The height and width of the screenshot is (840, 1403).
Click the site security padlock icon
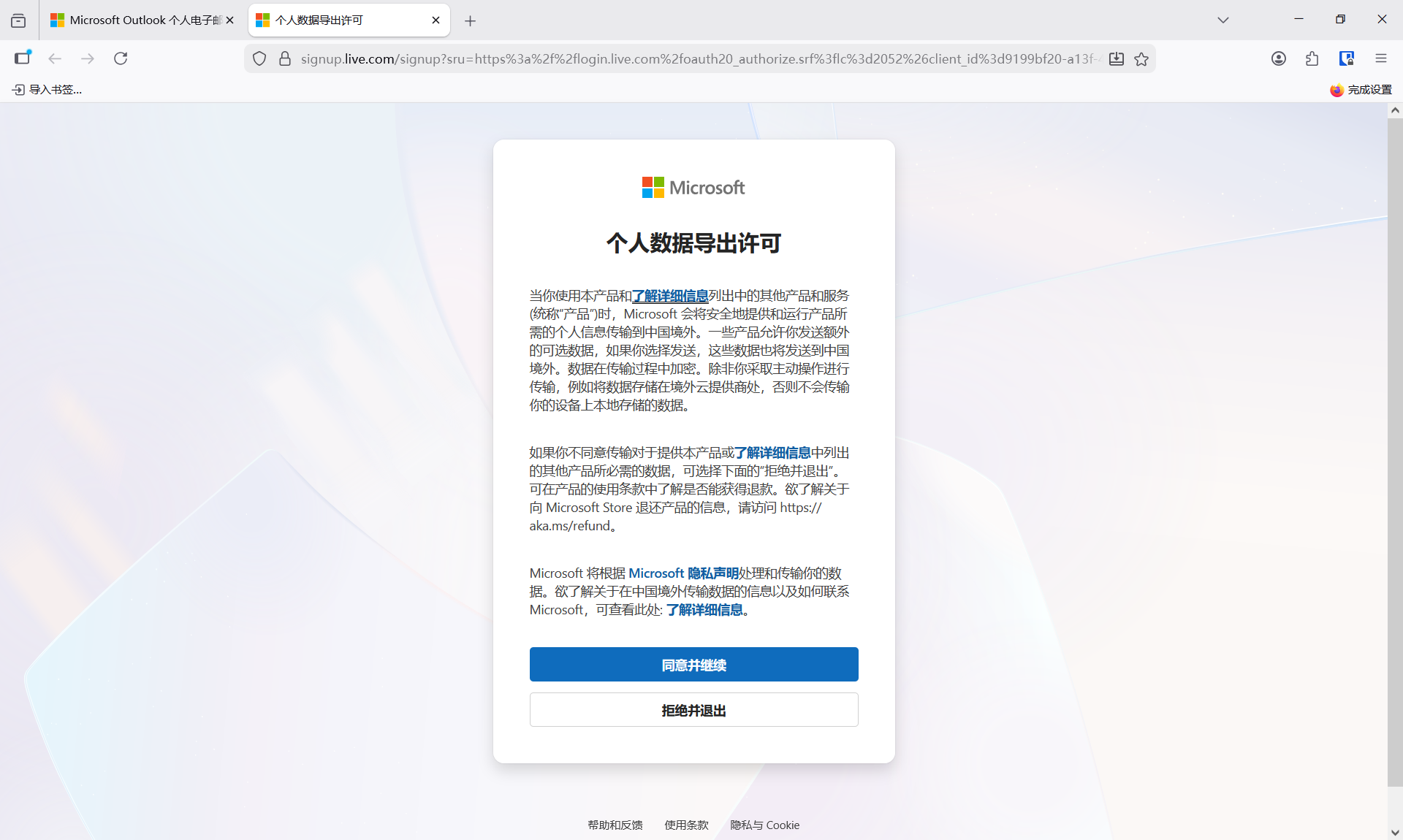tap(285, 58)
